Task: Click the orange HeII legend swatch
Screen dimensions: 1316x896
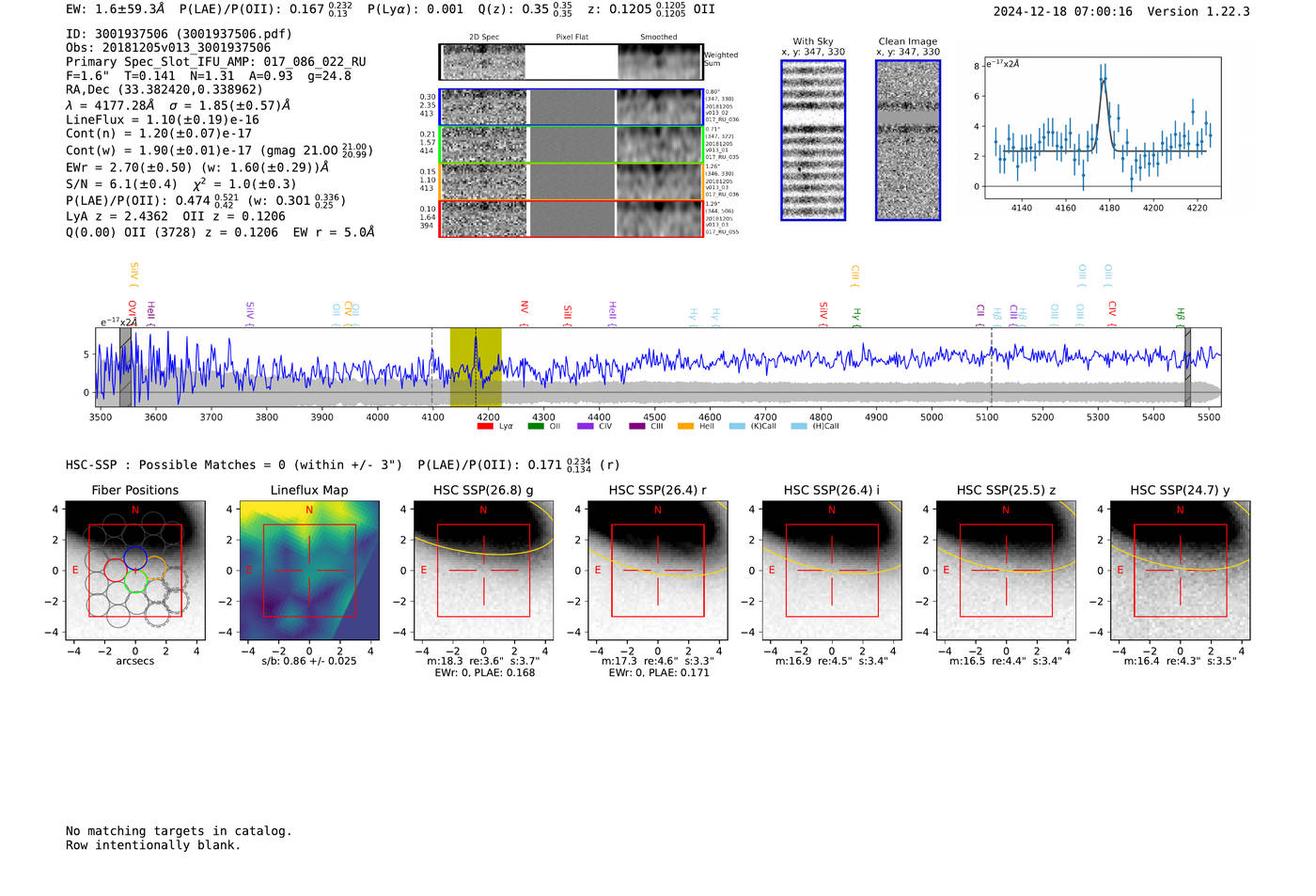Action: pyautogui.click(x=686, y=426)
